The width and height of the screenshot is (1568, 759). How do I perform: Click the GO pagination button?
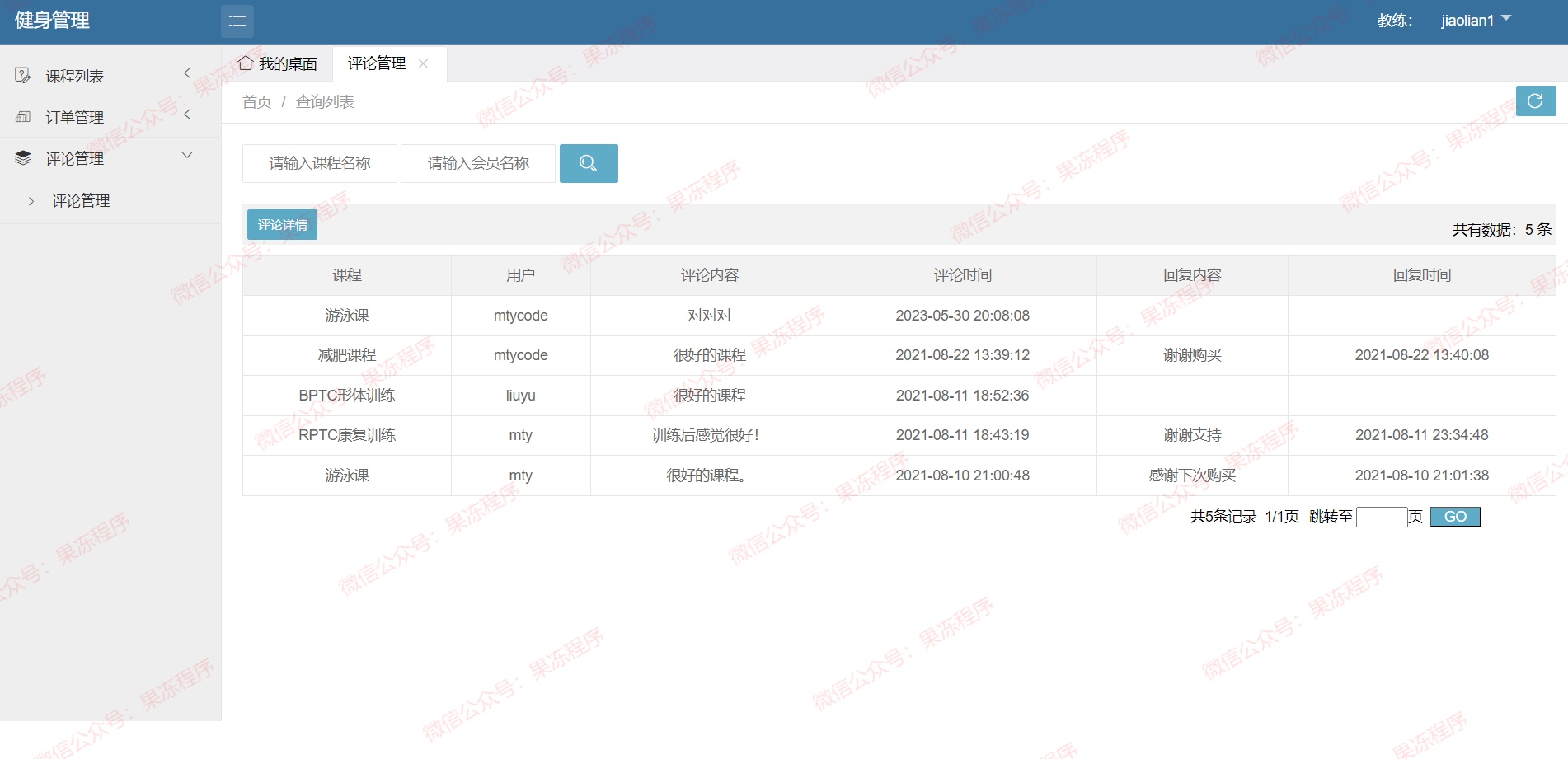coord(1455,517)
